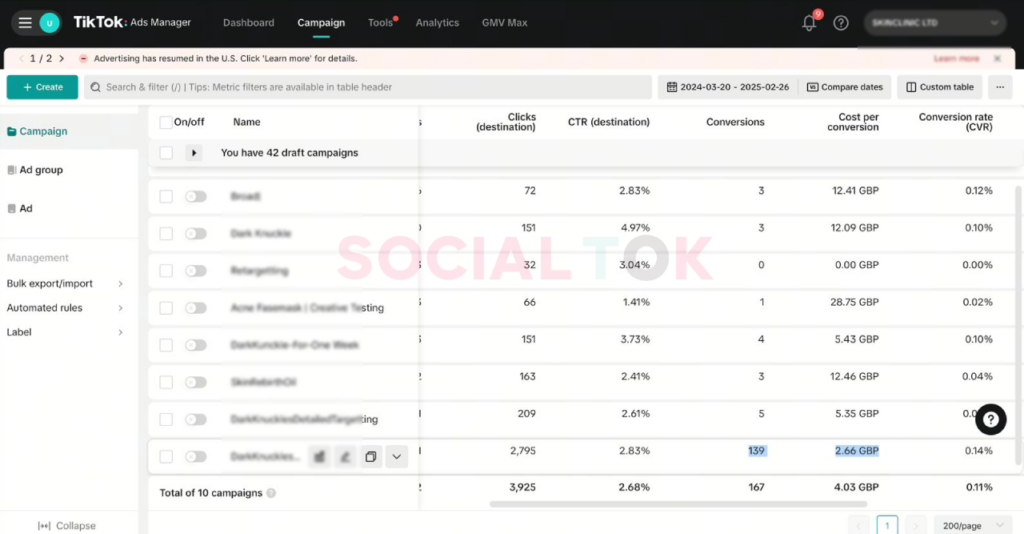The height and width of the screenshot is (534, 1024).
Task: Check the select-all checkbox in table header
Action: 166,123
